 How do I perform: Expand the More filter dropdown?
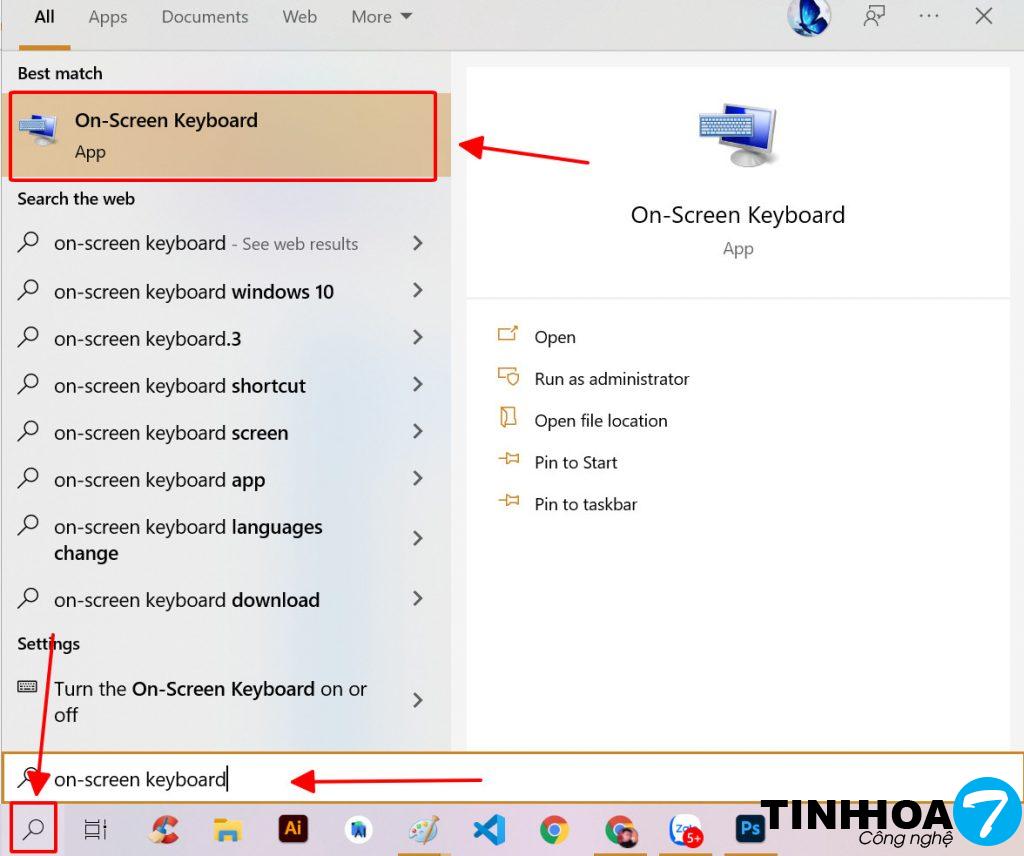coord(381,17)
